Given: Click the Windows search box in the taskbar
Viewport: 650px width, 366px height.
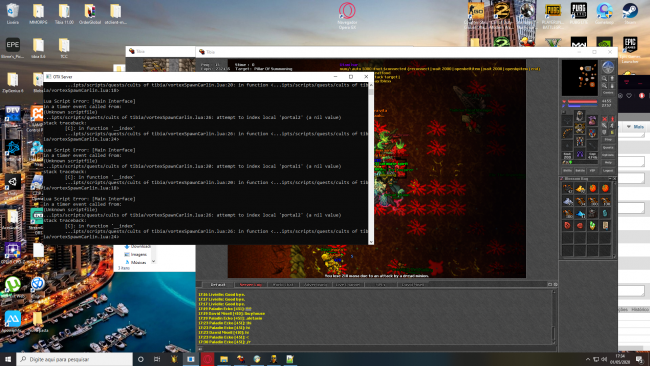Looking at the screenshot, I should [x=75, y=359].
